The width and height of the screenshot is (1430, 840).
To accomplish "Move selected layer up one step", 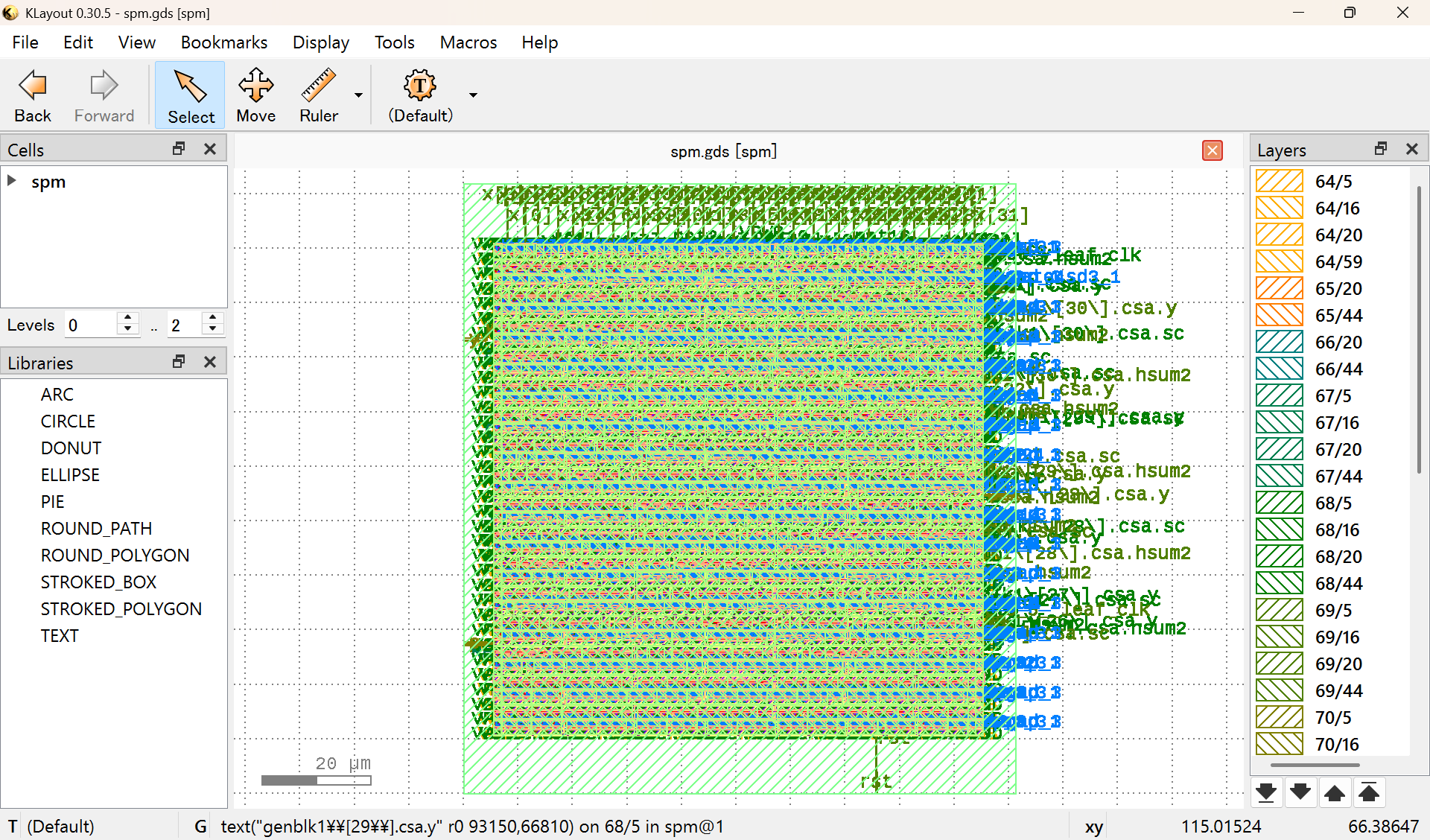I will [x=1334, y=792].
